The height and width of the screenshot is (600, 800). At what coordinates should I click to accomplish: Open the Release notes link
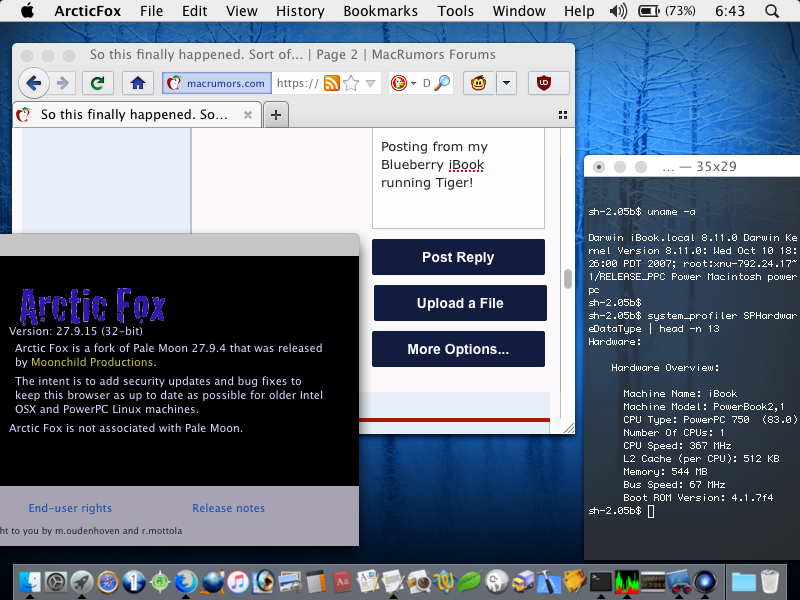(228, 508)
